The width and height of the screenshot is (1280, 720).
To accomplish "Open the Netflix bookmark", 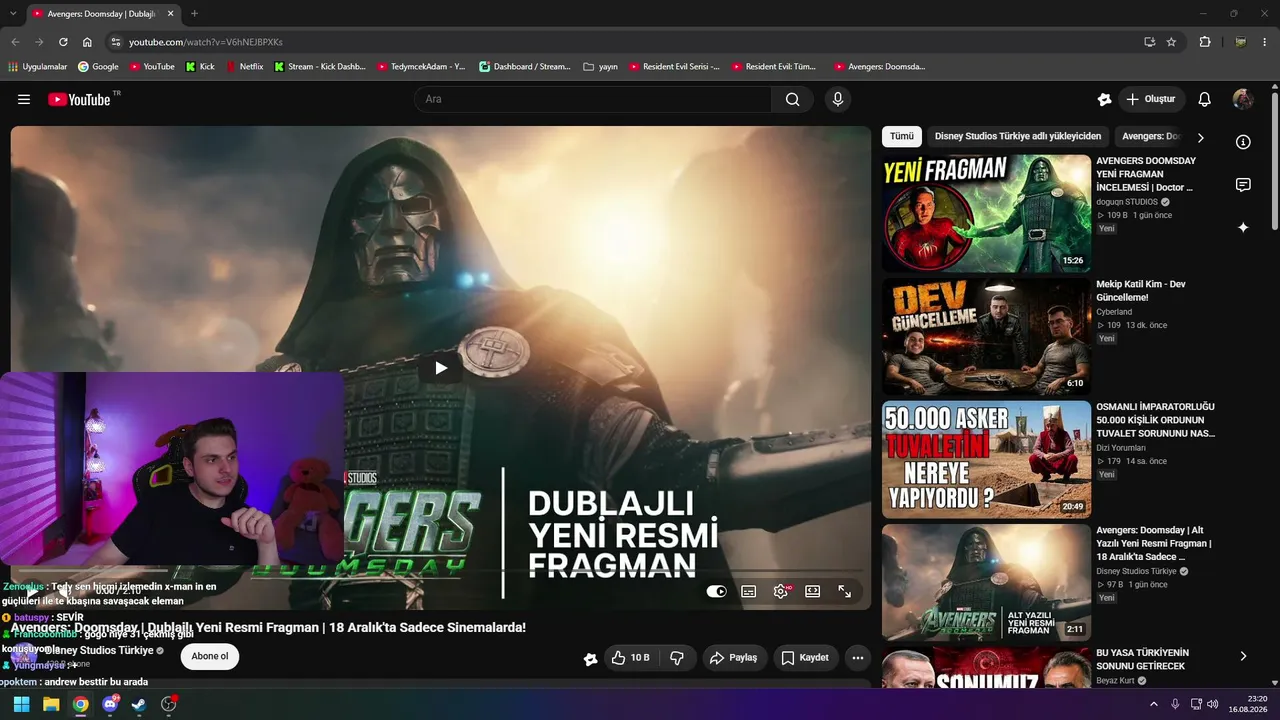I will (245, 67).
